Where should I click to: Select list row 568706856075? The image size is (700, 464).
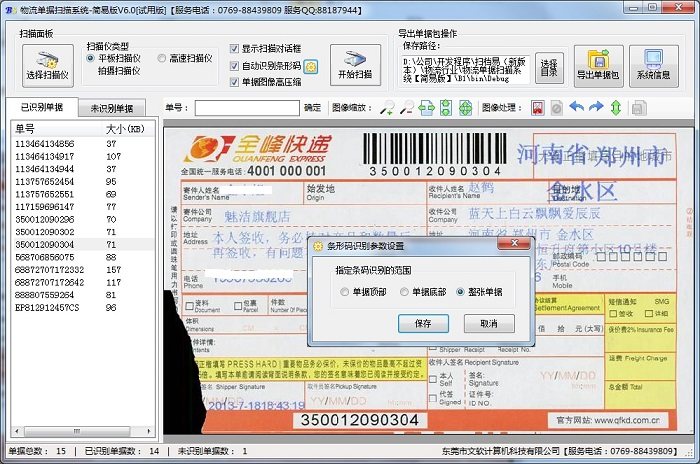[x=83, y=257]
